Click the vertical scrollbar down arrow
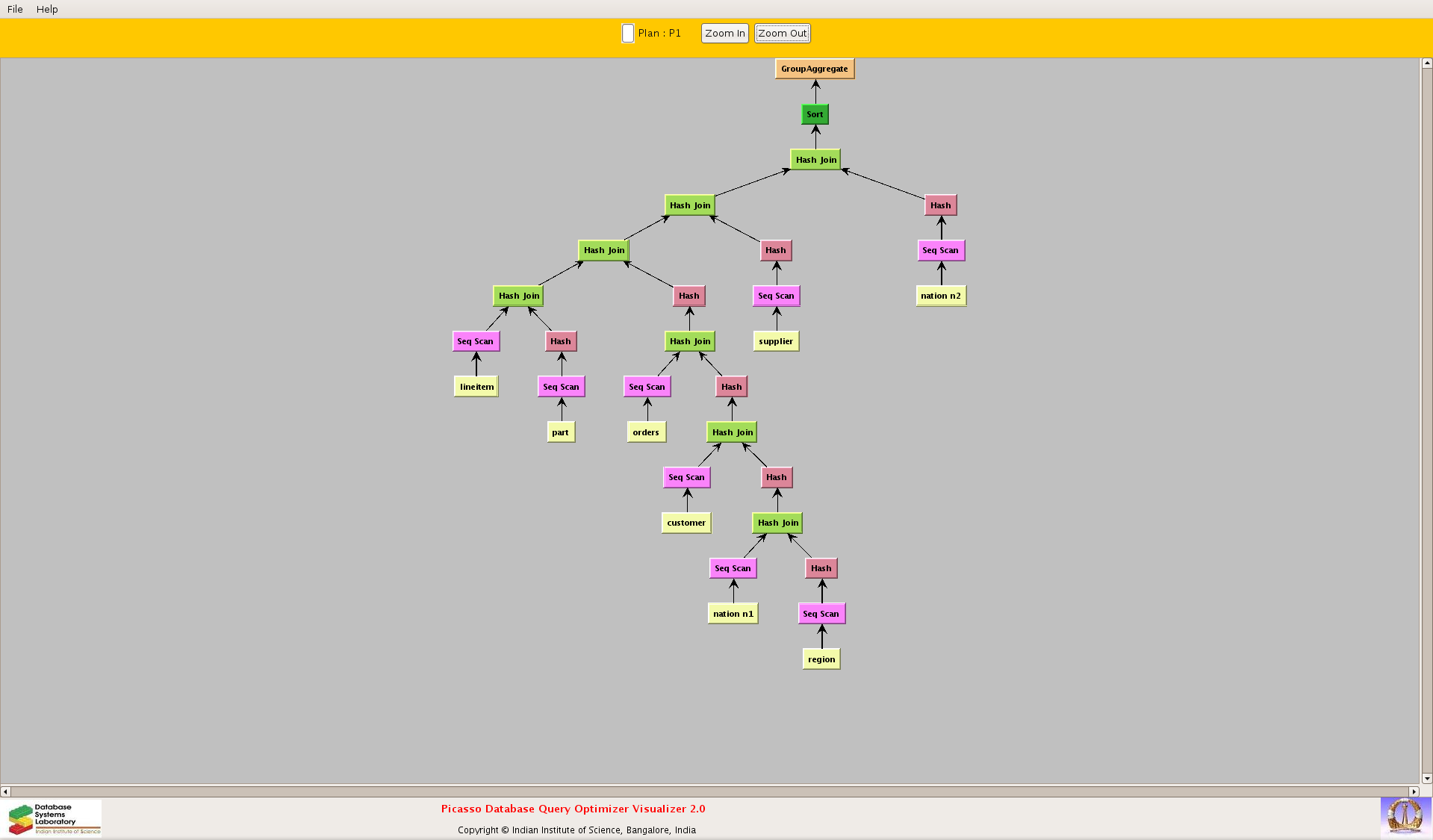This screenshot has width=1433, height=840. click(x=1426, y=779)
